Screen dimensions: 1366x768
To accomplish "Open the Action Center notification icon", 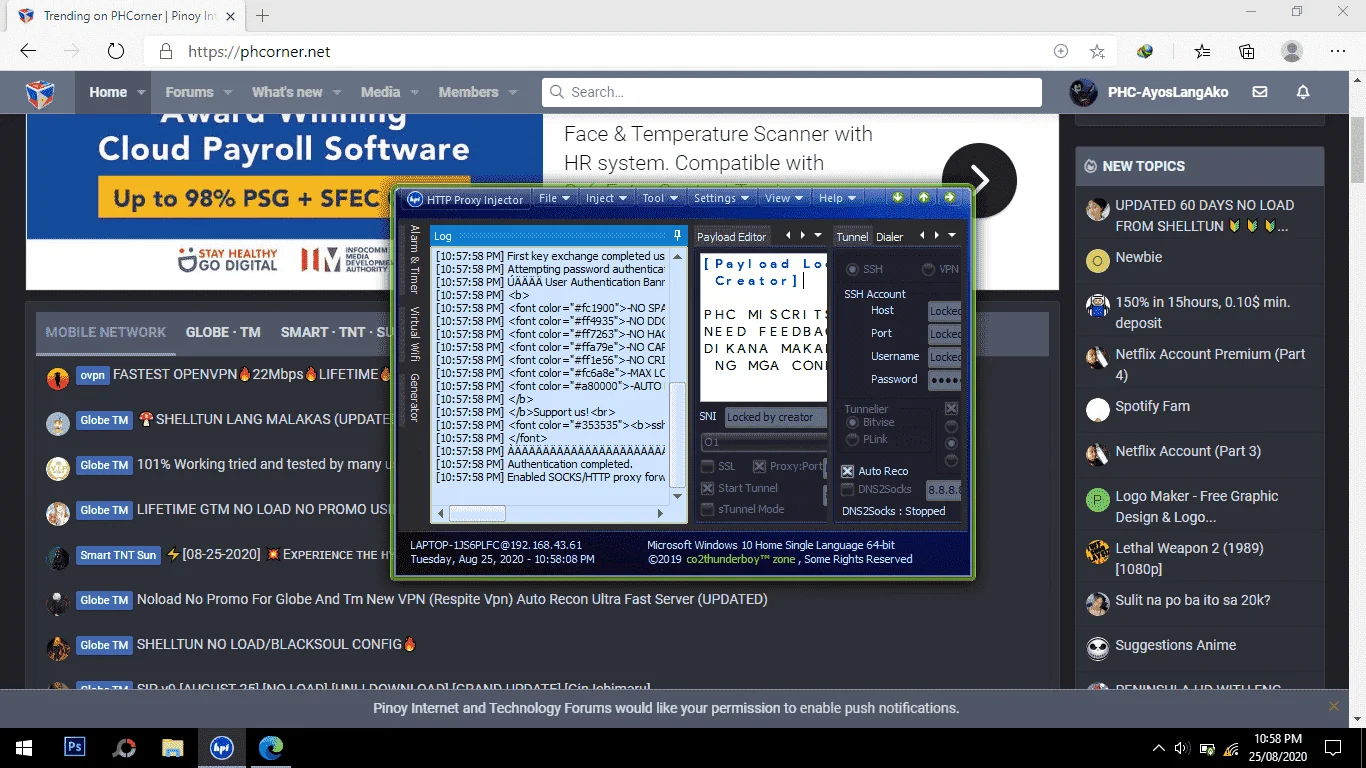I will tap(1333, 747).
